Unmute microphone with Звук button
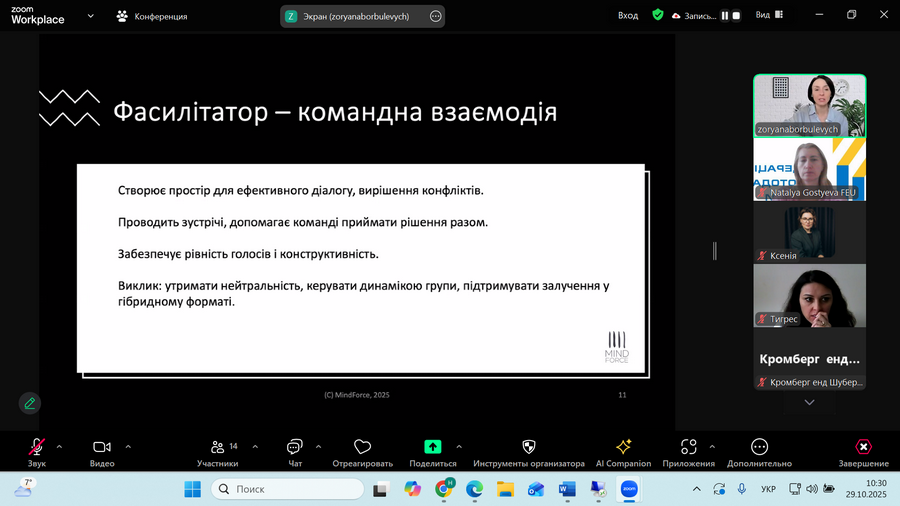This screenshot has width=900, height=506. (37, 447)
